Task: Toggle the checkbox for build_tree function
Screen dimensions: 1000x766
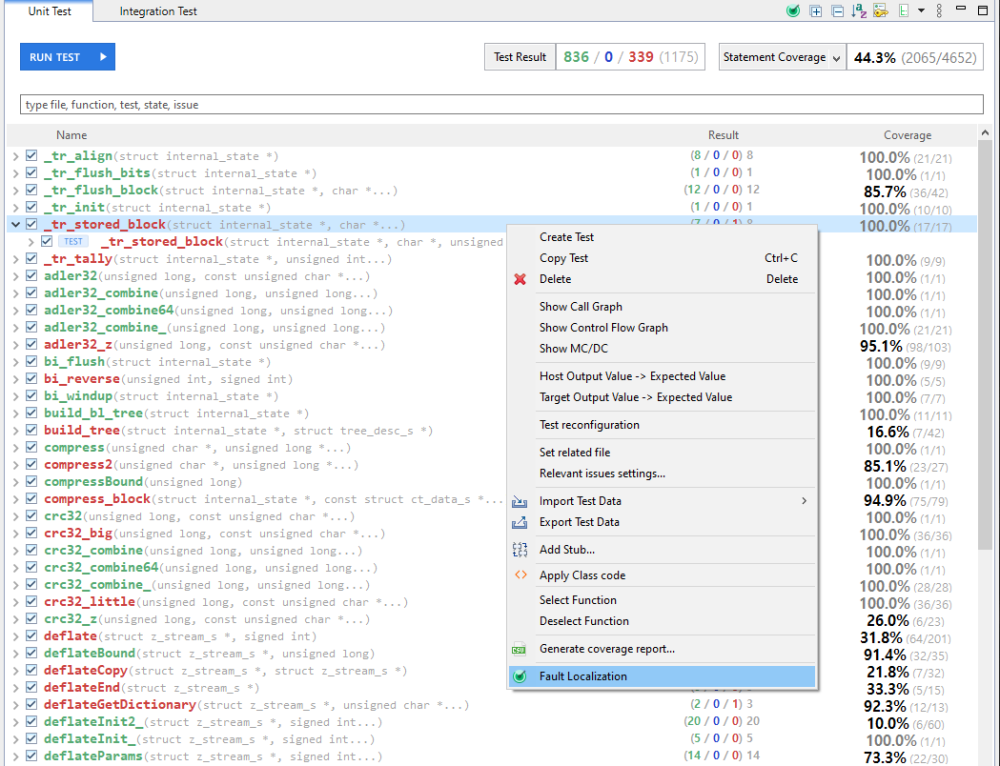Action: point(31,431)
